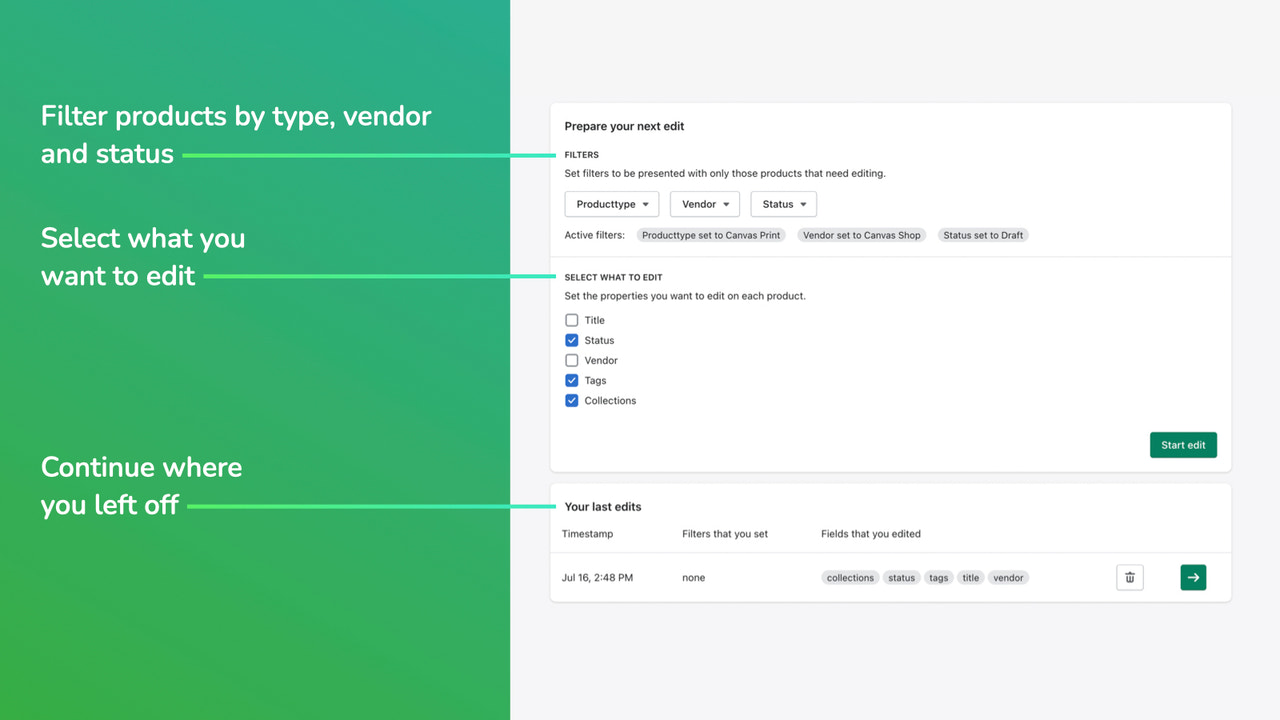The height and width of the screenshot is (720, 1280).
Task: Click the "status" tag chip
Action: pos(901,577)
